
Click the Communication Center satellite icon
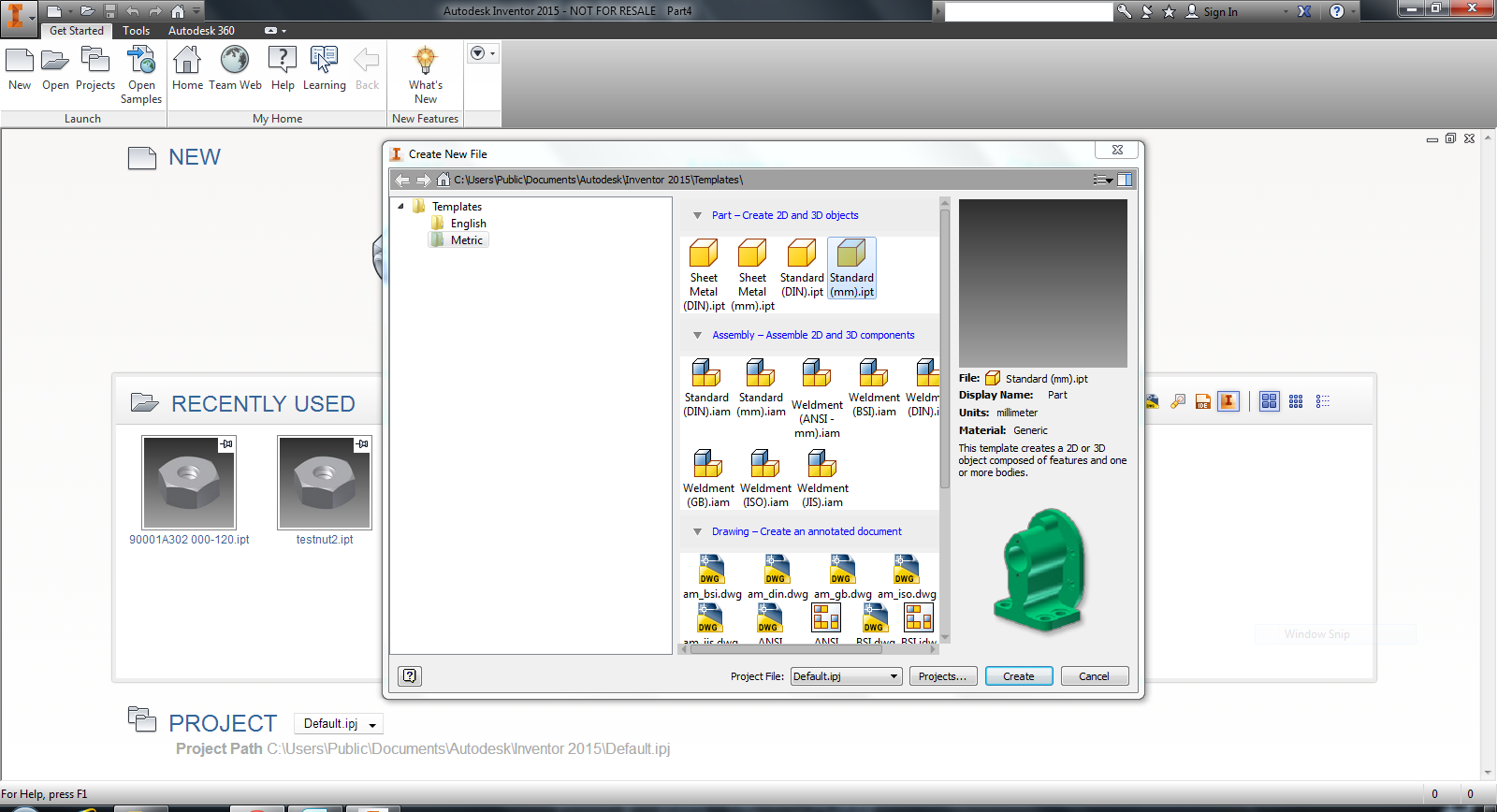point(1146,11)
